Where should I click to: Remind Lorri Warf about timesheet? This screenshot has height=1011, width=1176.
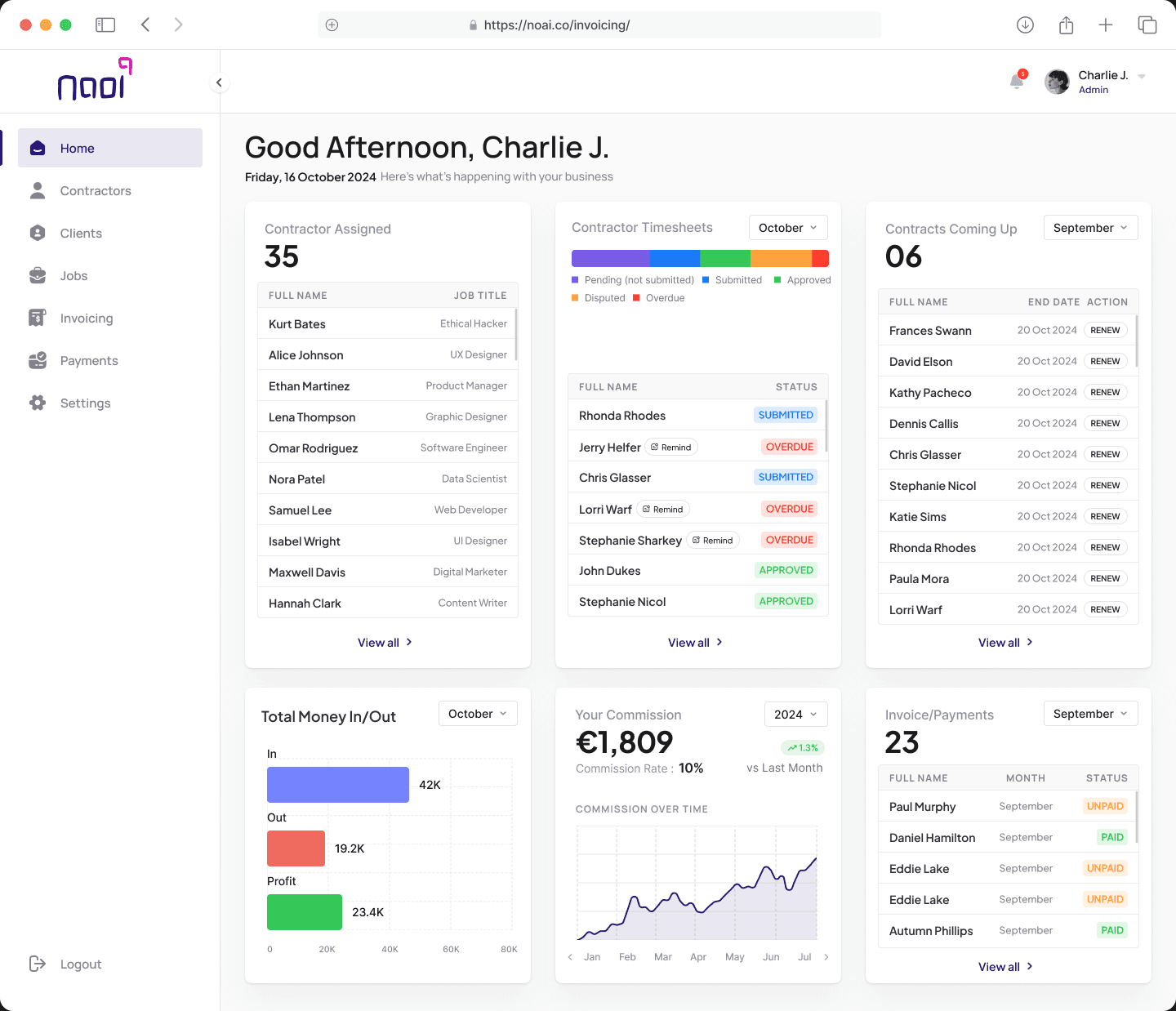(662, 509)
